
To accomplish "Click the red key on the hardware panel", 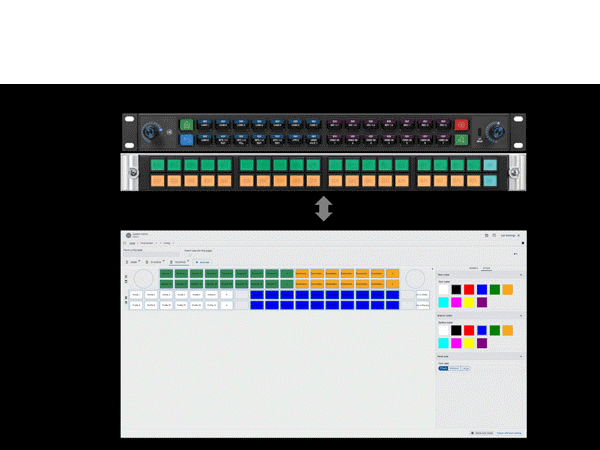I will pyautogui.click(x=461, y=125).
